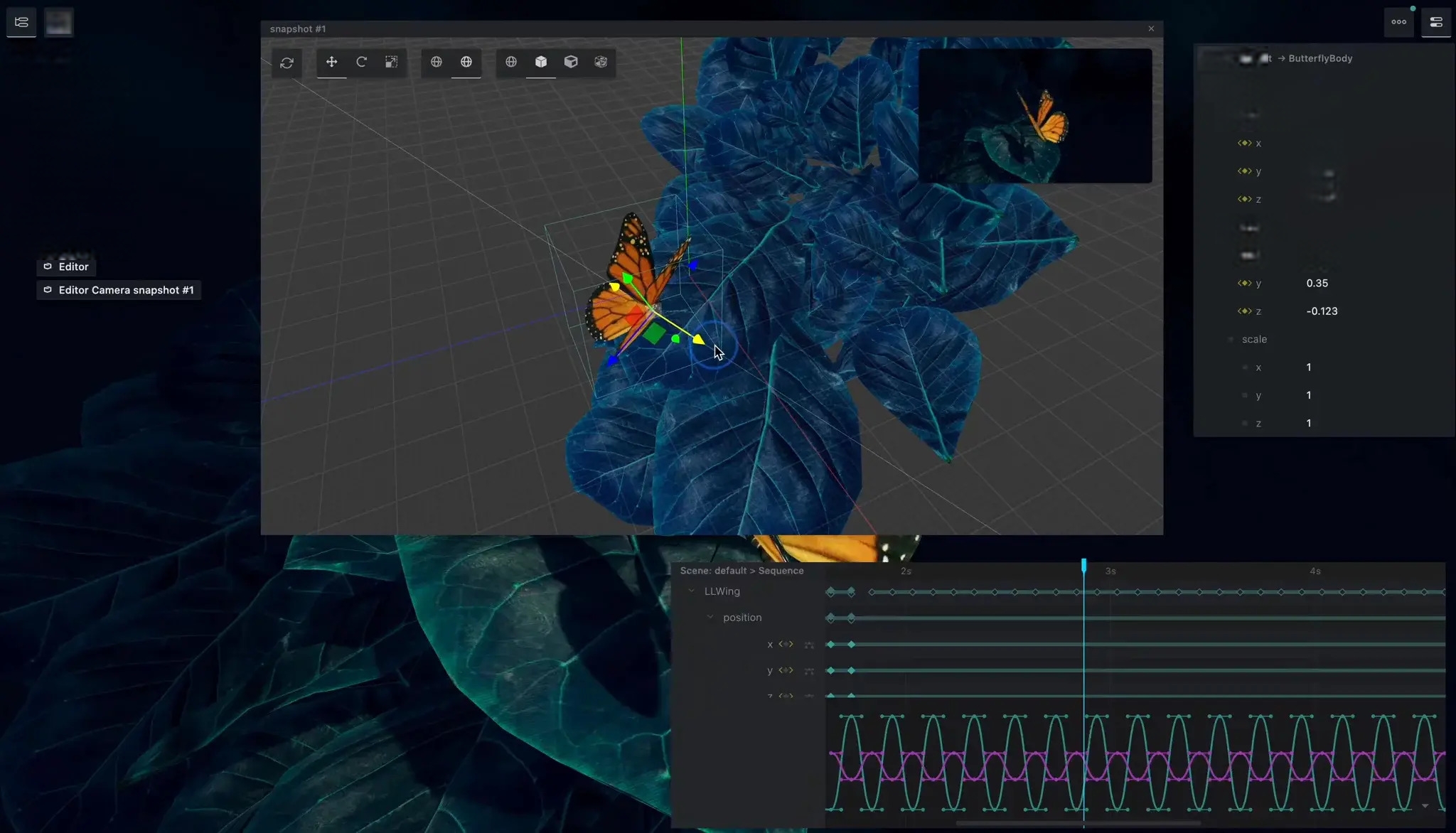Select the first aggregate keyframe on LLWing row
The width and height of the screenshot is (1456, 833).
pos(830,591)
